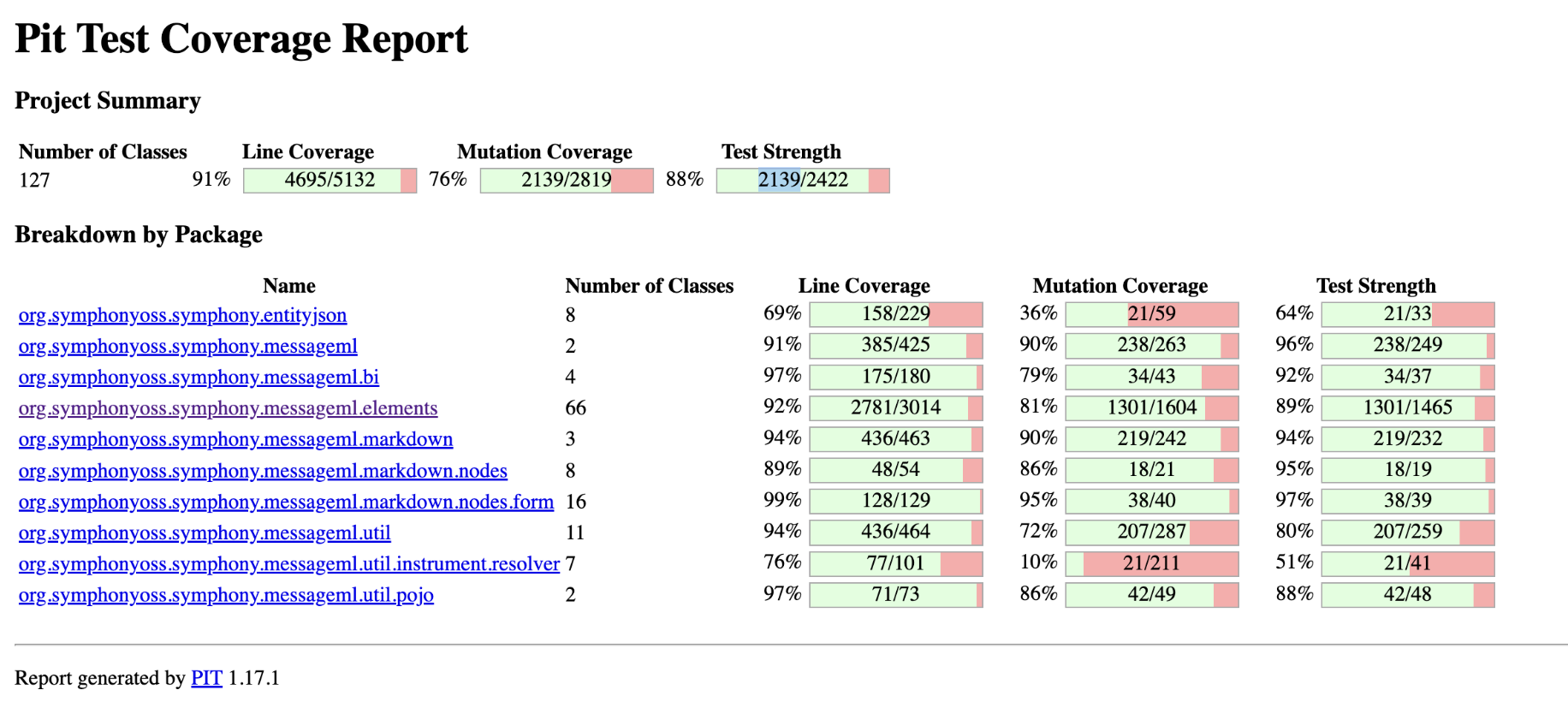The image size is (1568, 702).
Task: Click the Test Strength column header in the package table
Action: point(1375,286)
